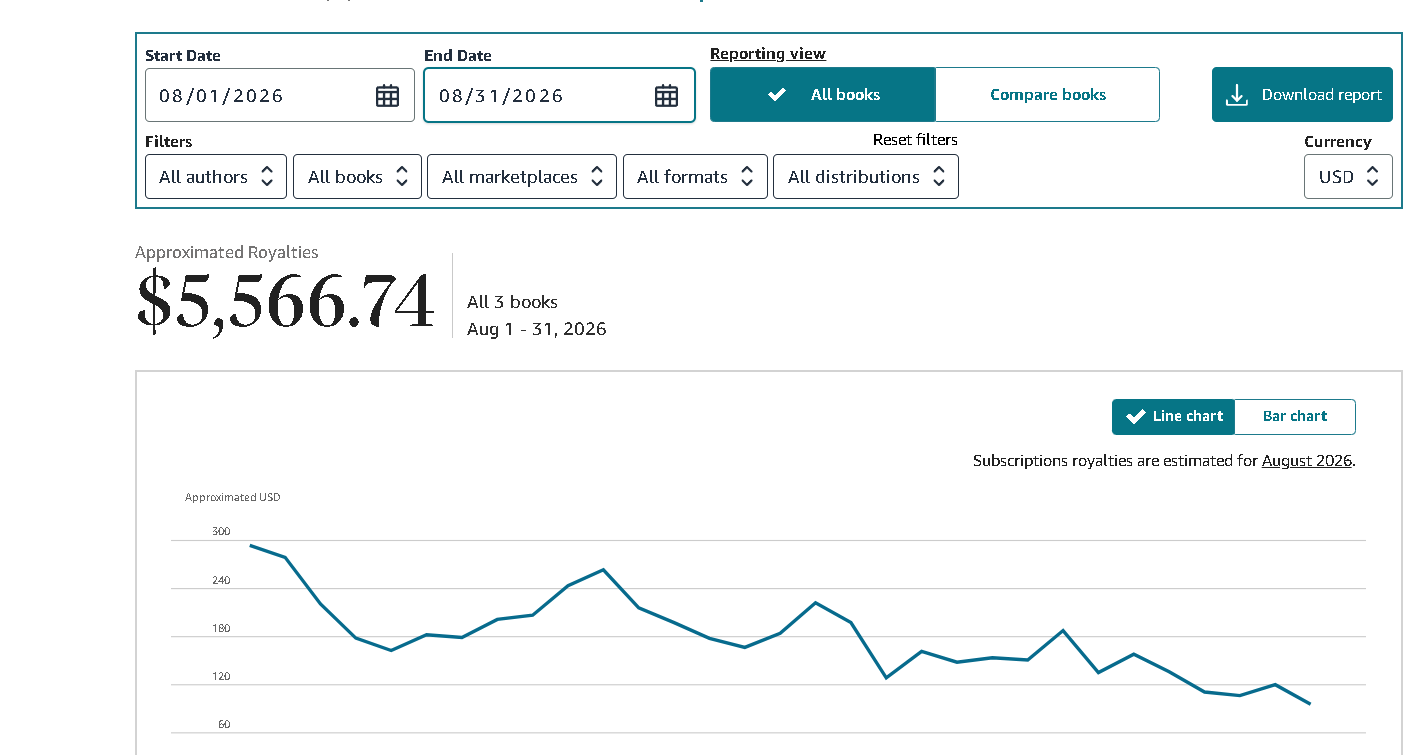The width and height of the screenshot is (1410, 755).
Task: Expand the All marketplaces filter
Action: click(522, 177)
